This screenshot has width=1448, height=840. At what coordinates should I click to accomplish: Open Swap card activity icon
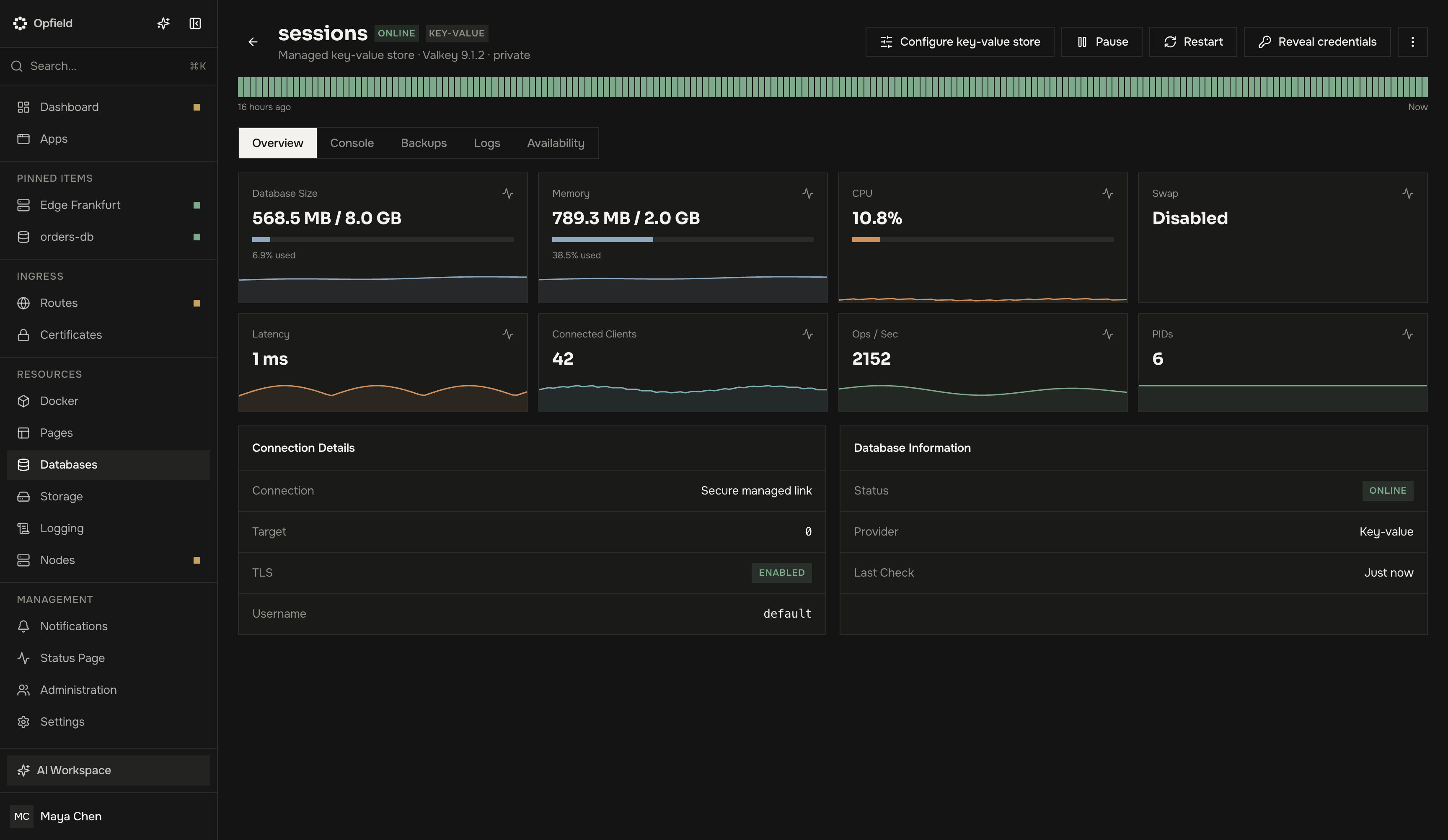point(1408,193)
